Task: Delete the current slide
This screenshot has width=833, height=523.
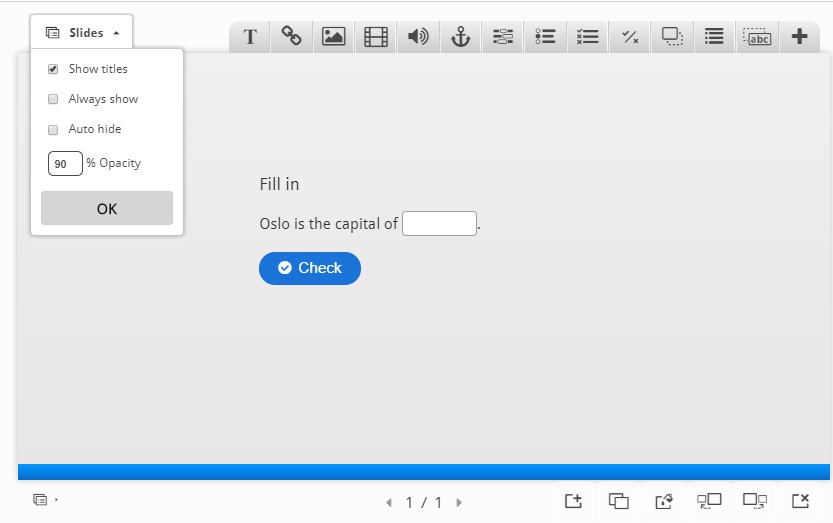Action: click(800, 501)
